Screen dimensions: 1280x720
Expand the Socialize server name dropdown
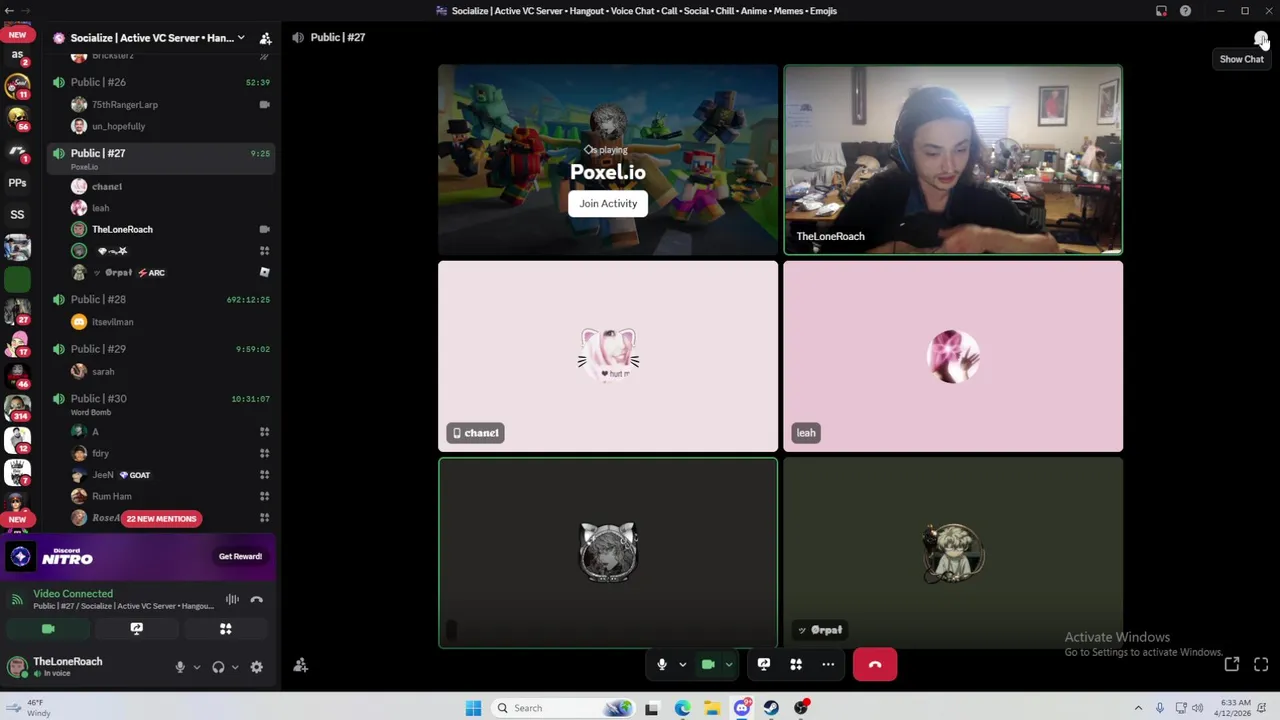[241, 38]
